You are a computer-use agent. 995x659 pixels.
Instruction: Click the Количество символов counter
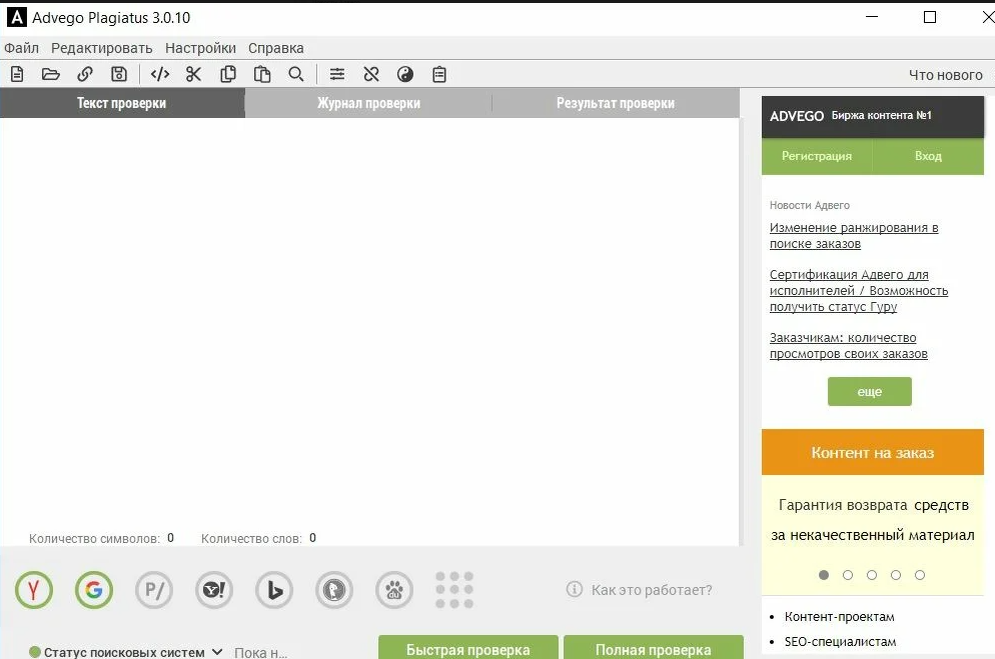coord(102,538)
